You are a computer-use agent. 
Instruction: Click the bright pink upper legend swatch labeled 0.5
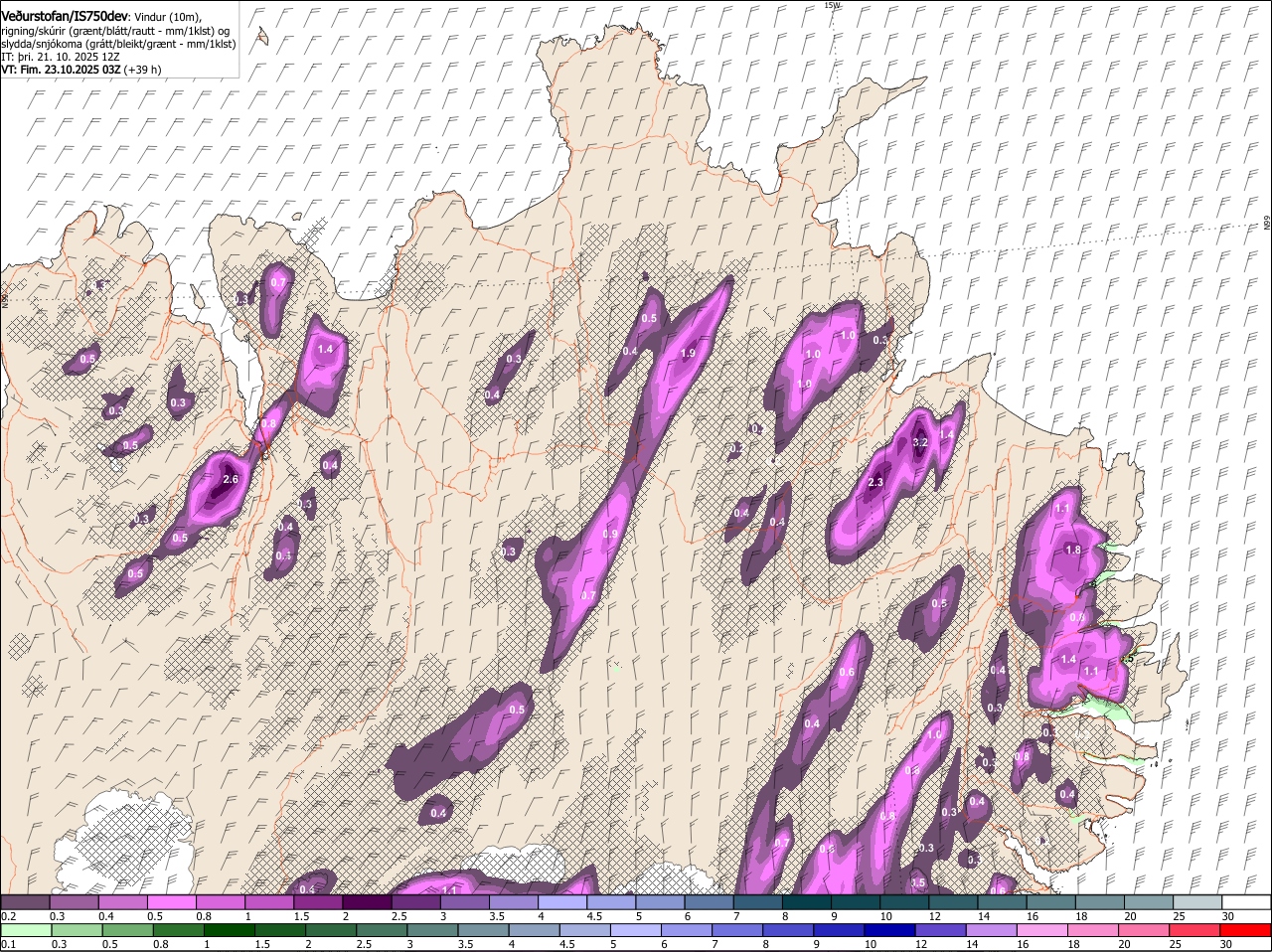[171, 902]
